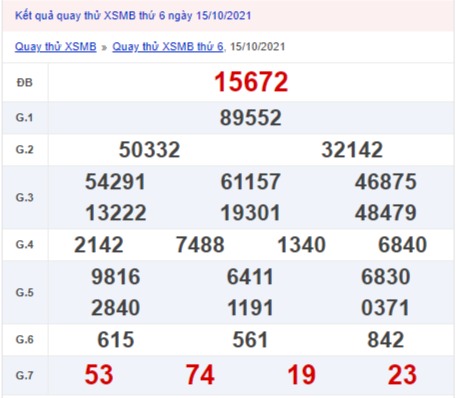Select the G.5 number 9816

pos(115,277)
